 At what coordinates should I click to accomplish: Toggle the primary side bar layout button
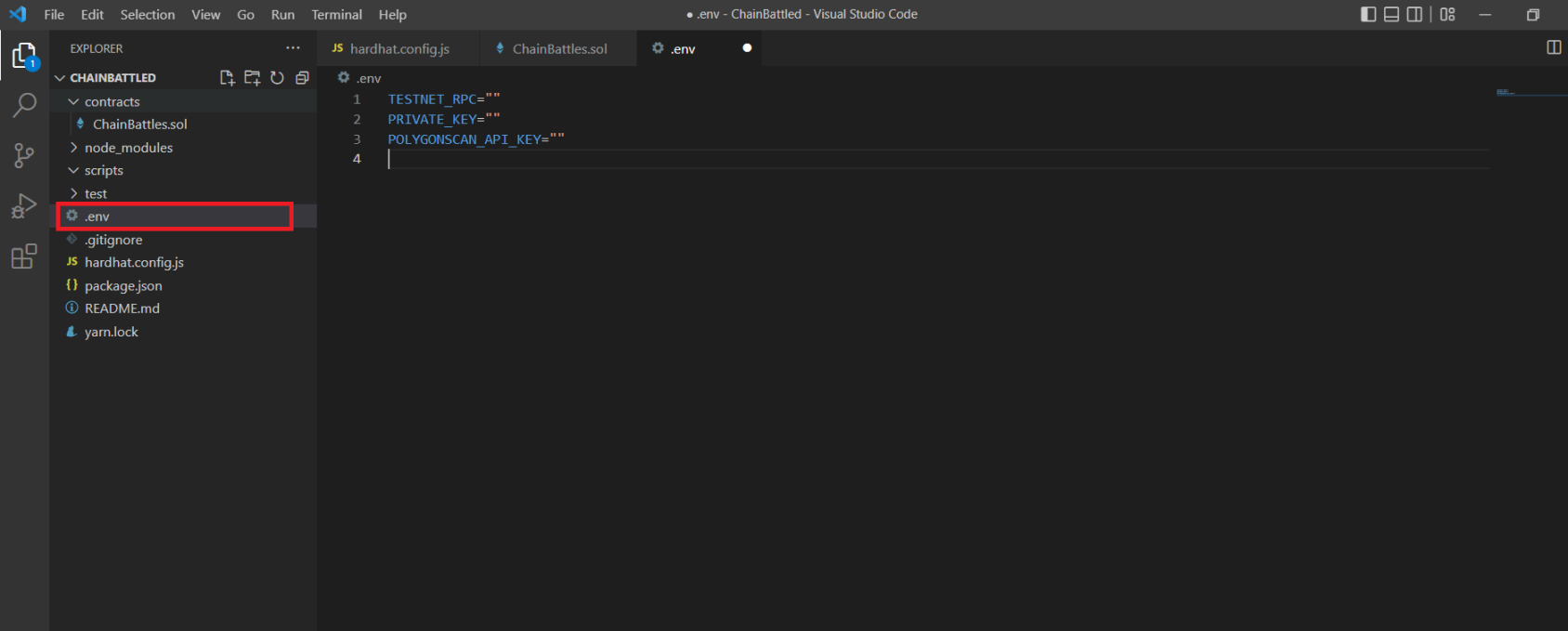1368,14
